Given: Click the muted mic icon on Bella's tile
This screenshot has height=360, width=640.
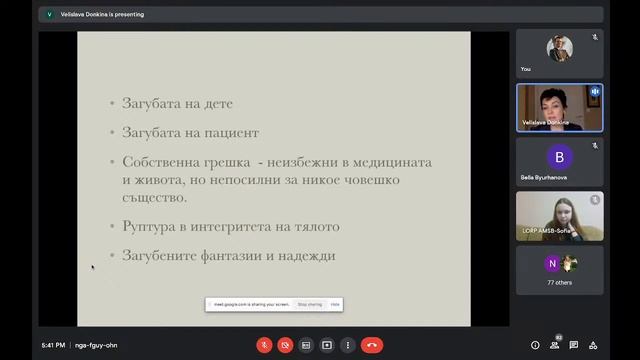Looking at the screenshot, I should point(595,146).
